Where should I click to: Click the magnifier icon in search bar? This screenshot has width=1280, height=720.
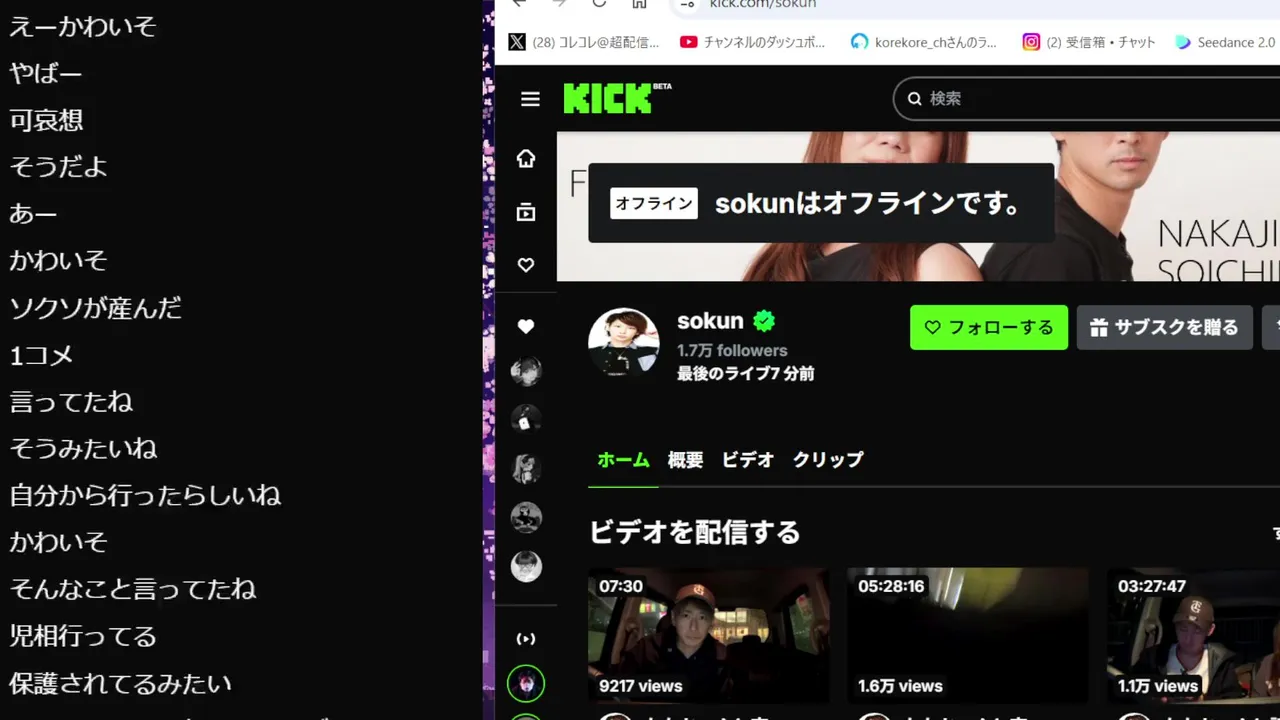pyautogui.click(x=914, y=98)
